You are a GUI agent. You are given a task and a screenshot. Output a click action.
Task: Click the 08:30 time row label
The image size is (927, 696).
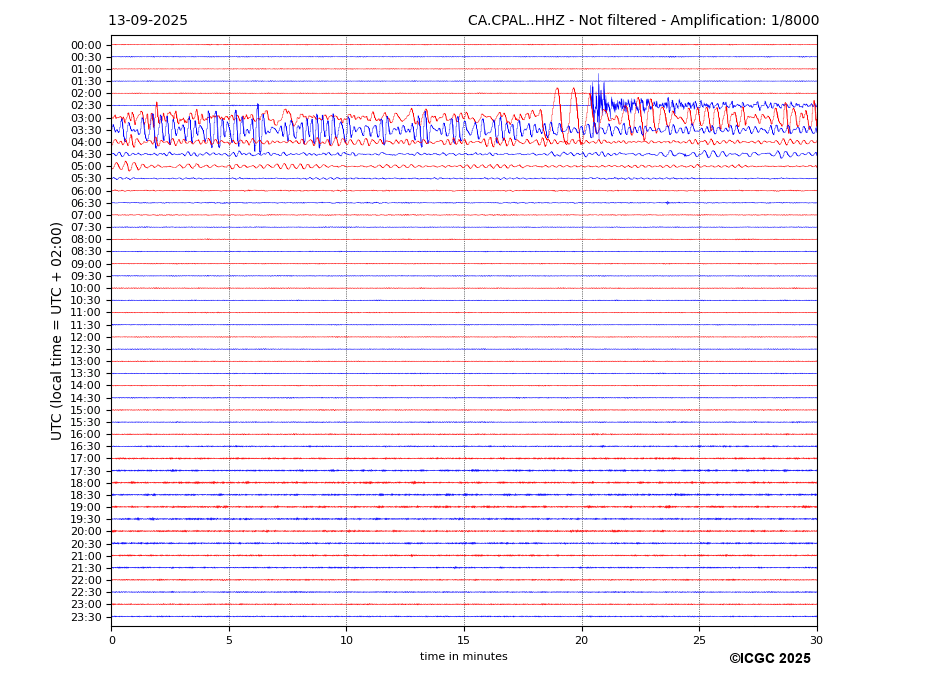click(x=86, y=252)
